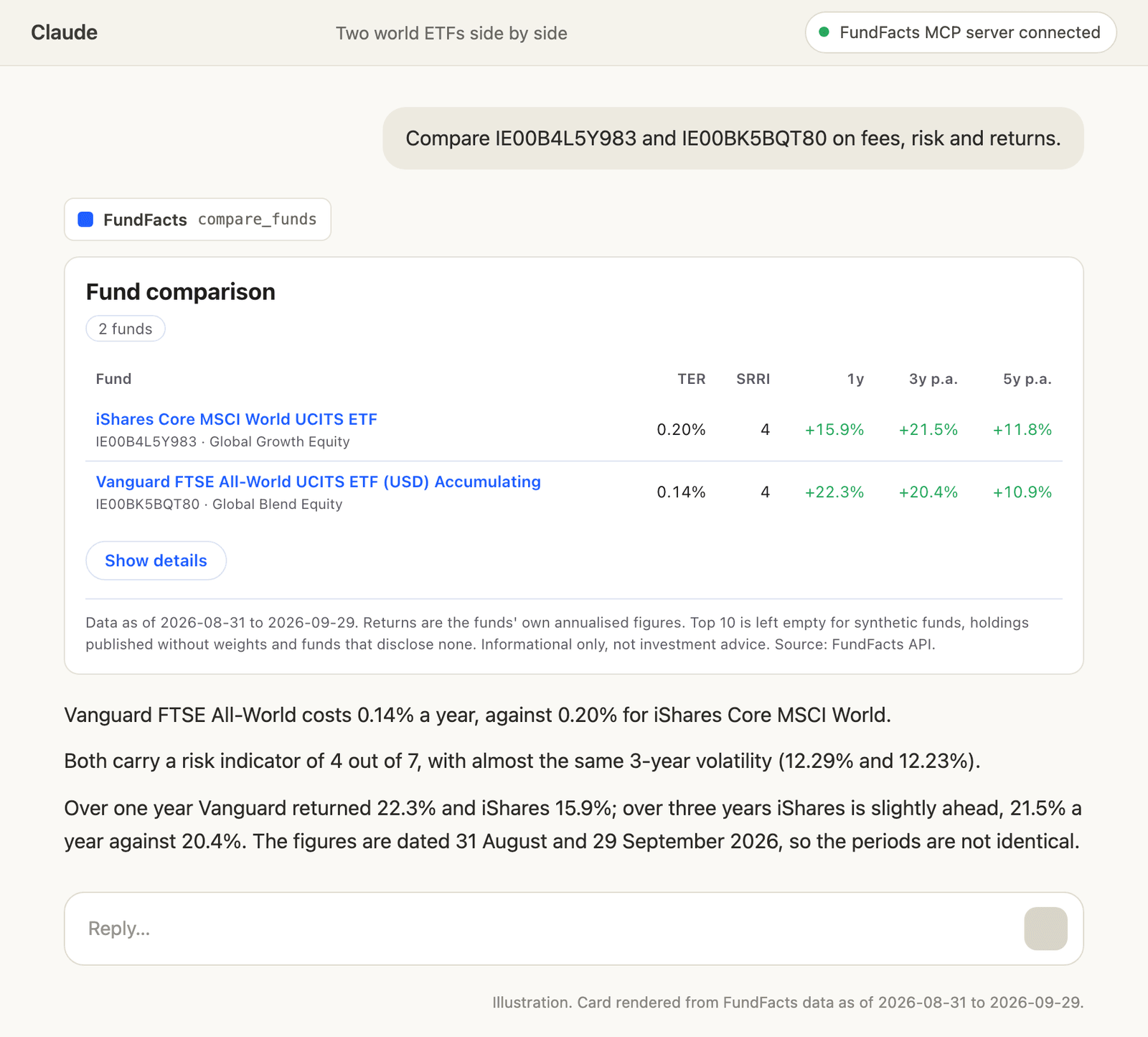Click the +22.3% one-year return

834,492
